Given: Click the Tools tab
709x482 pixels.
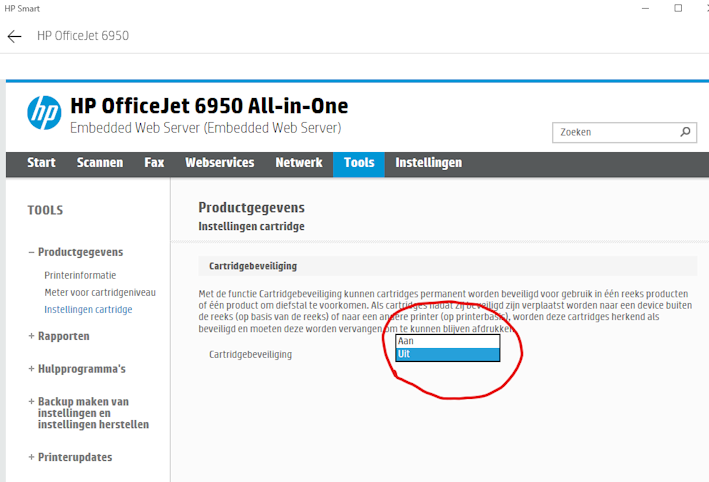Looking at the screenshot, I should coord(359,164).
